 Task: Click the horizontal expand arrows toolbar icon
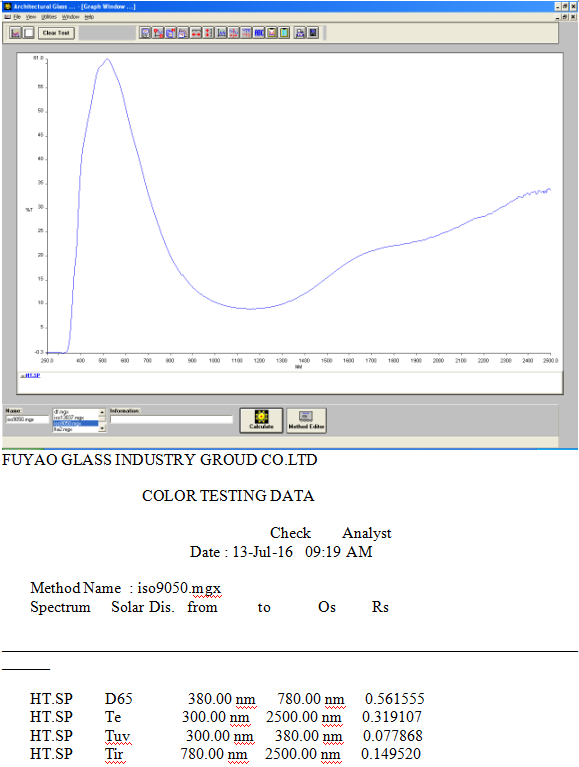[196, 33]
